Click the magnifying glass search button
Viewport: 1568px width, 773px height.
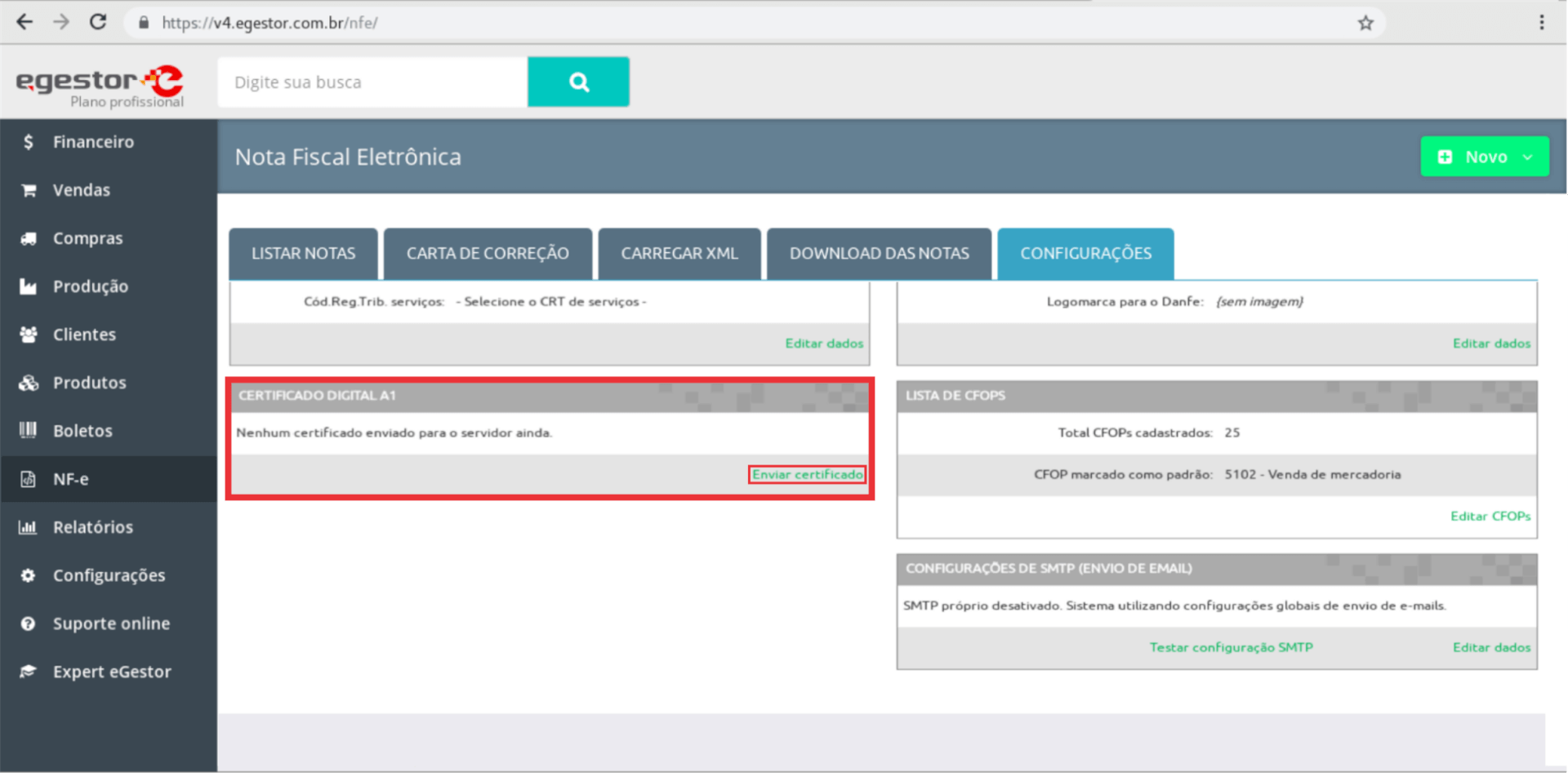pos(579,82)
